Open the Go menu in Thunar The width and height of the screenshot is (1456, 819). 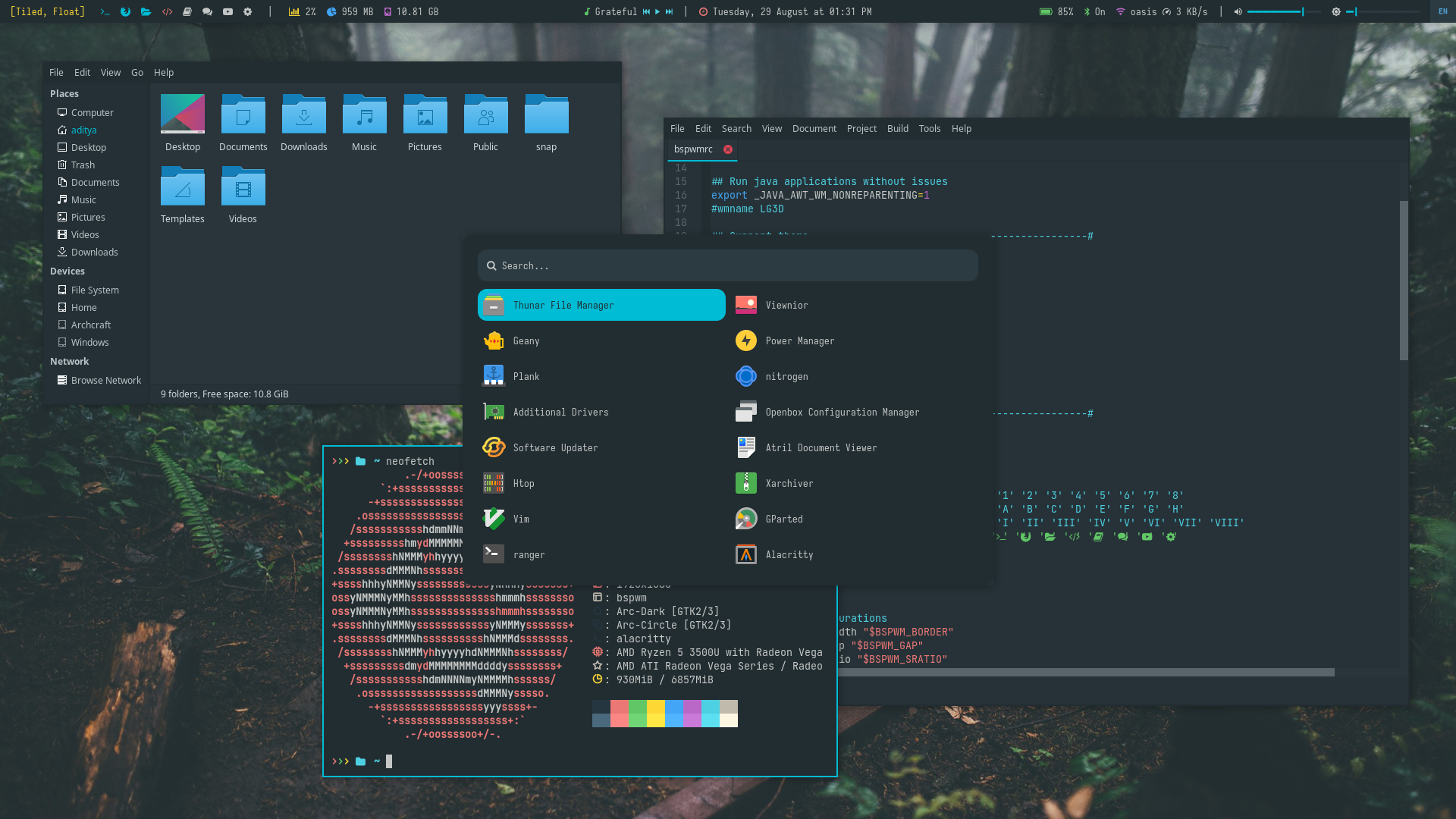tap(136, 73)
